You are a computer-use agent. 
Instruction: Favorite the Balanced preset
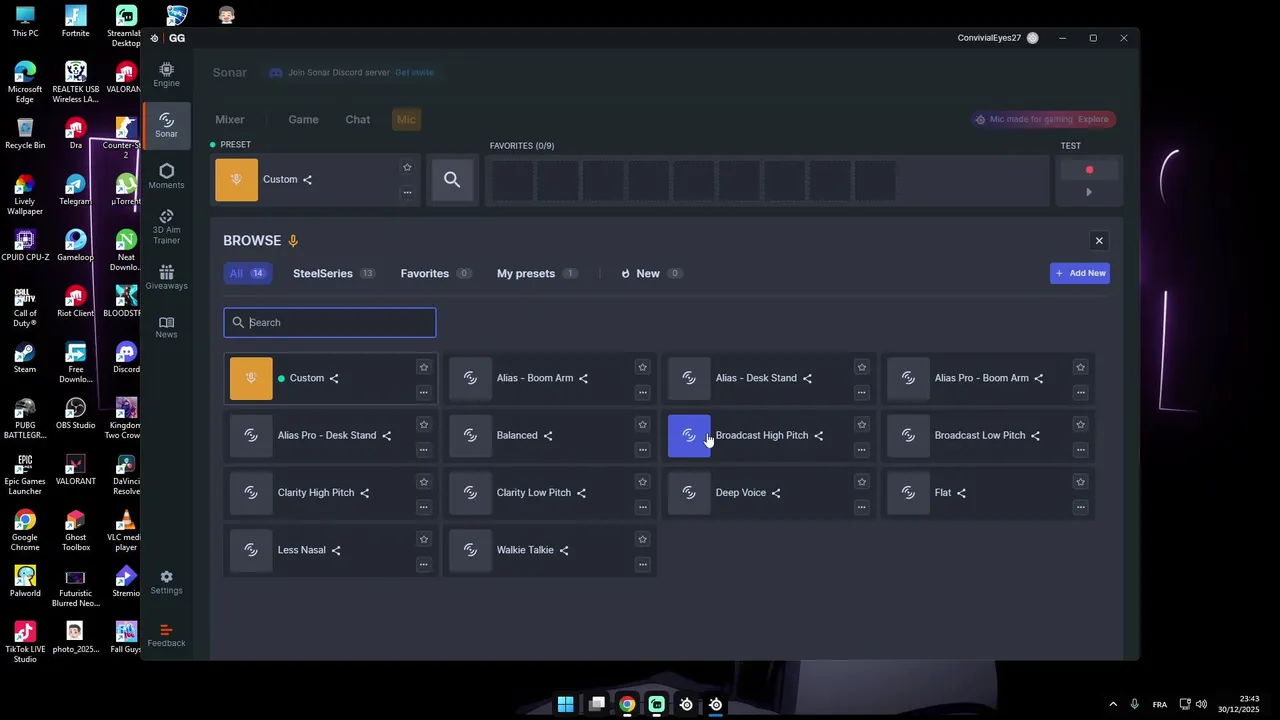coord(642,424)
